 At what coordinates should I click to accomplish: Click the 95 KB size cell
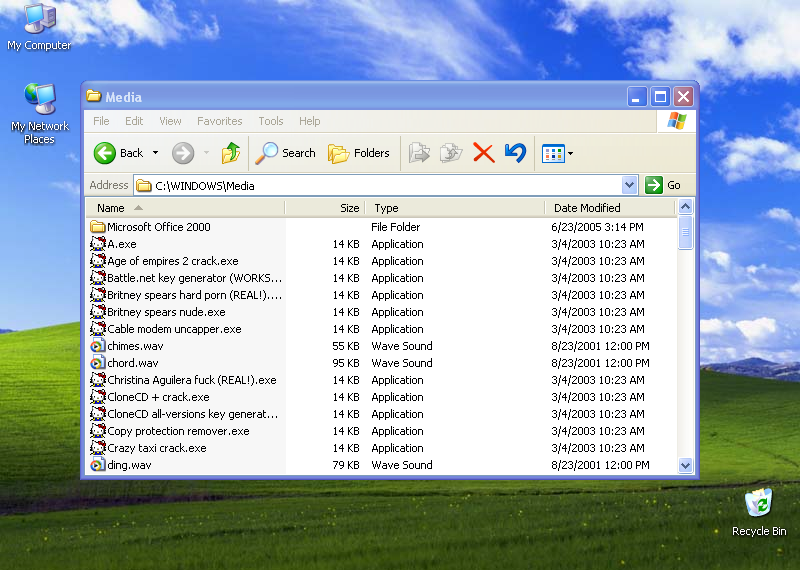tap(346, 363)
